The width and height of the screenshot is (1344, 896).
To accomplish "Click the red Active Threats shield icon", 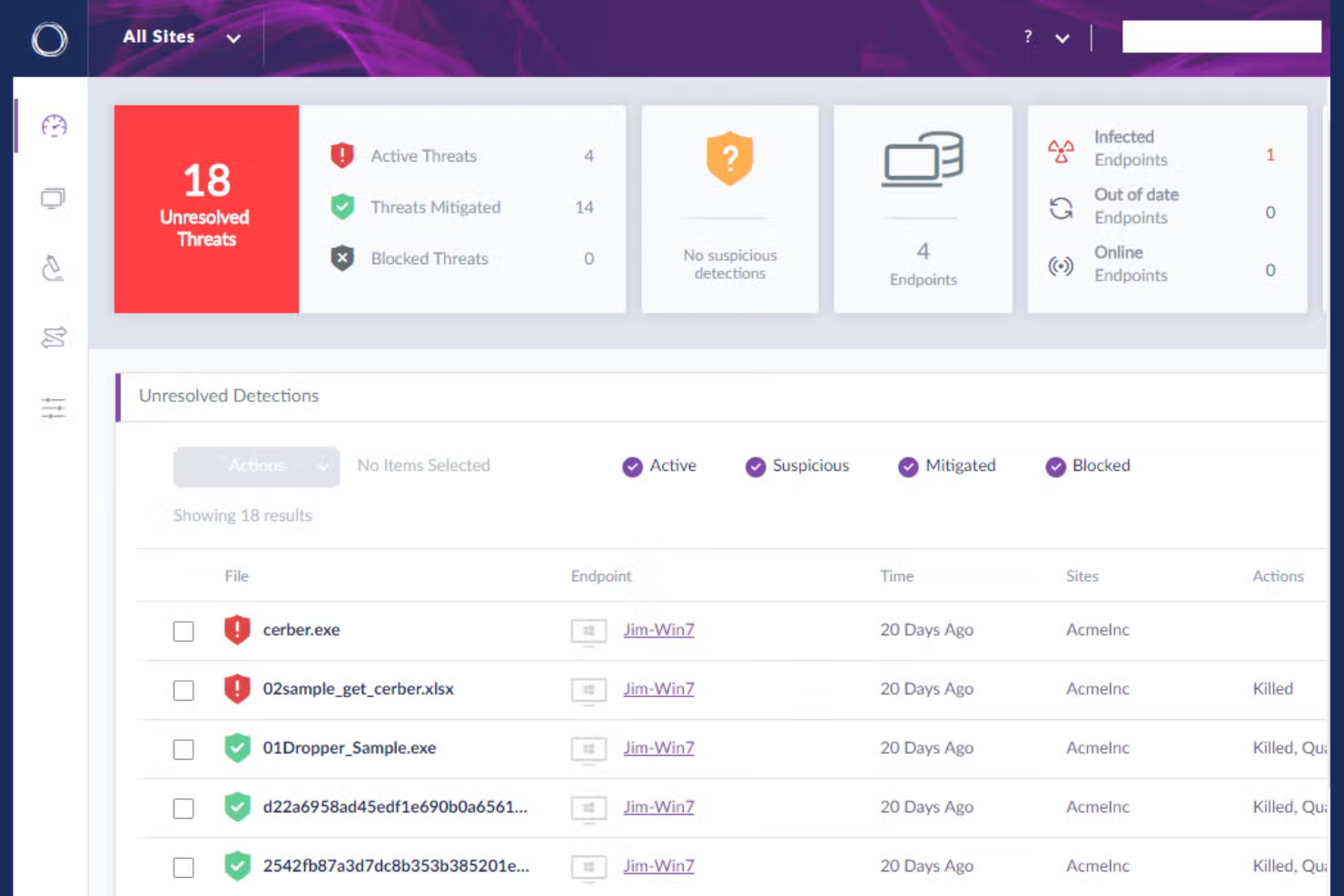I will pyautogui.click(x=344, y=154).
